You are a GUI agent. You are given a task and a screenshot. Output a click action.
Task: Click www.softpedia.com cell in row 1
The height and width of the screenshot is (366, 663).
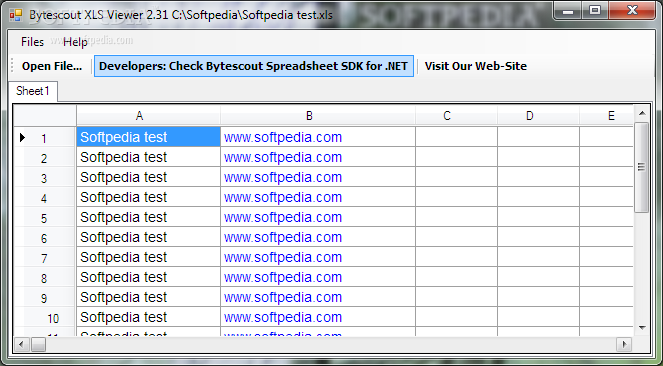[x=318, y=137]
